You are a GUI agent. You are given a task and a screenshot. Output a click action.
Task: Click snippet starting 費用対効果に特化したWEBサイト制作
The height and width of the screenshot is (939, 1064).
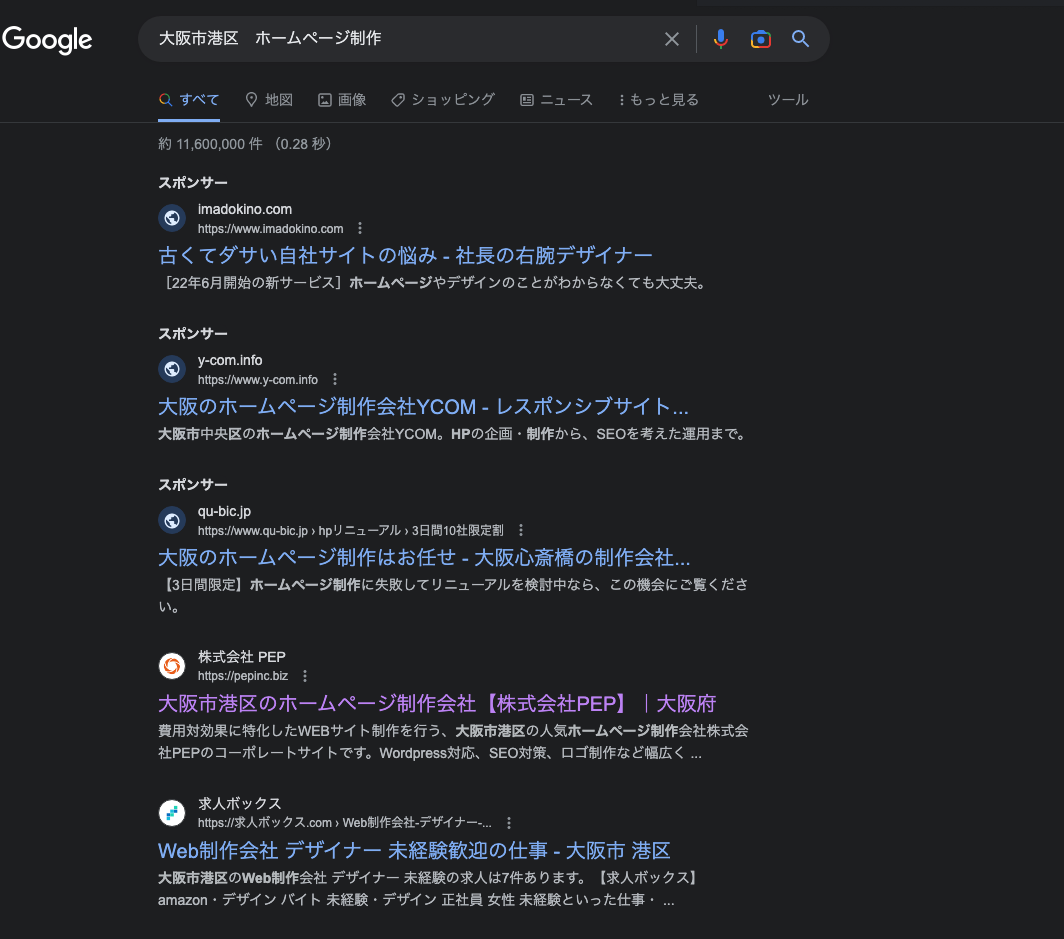pyautogui.click(x=453, y=742)
